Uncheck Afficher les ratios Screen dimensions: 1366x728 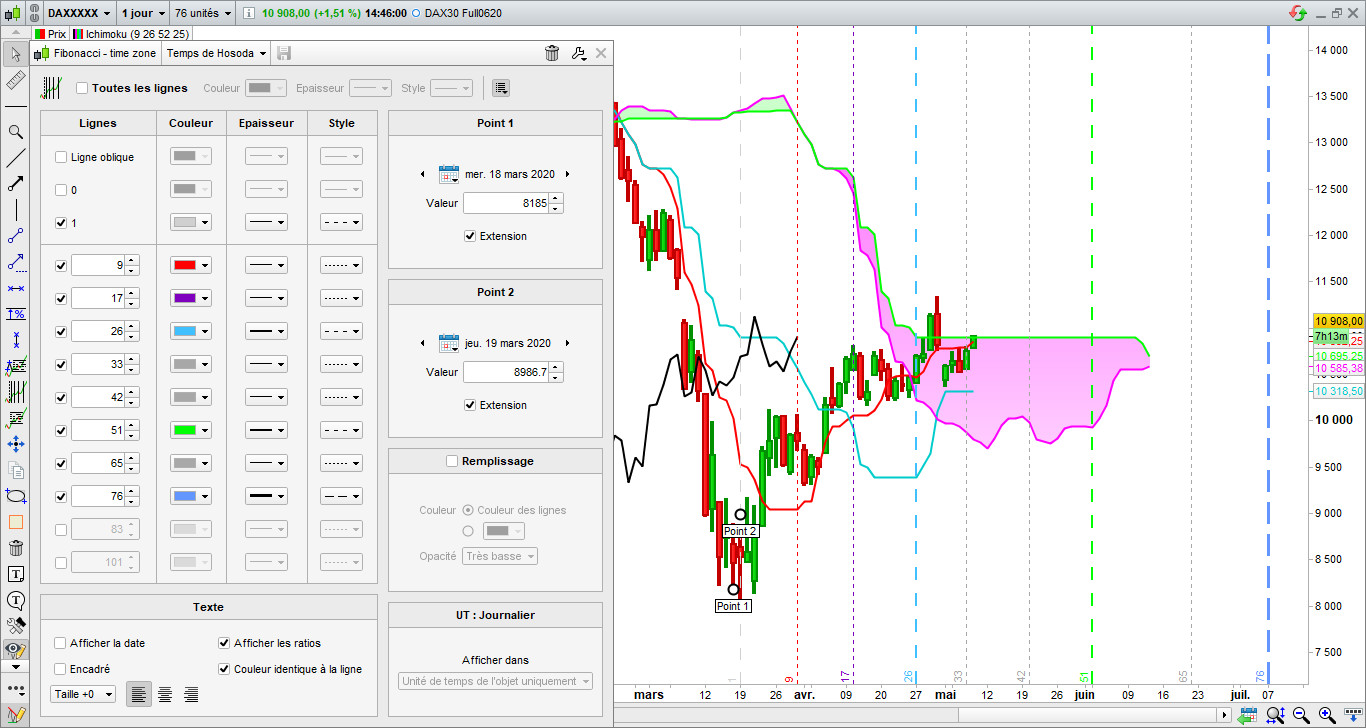coord(224,643)
